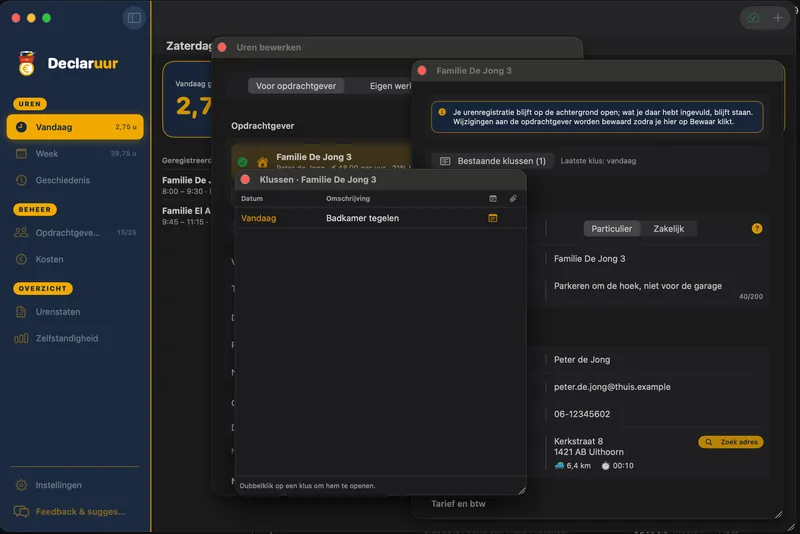This screenshot has width=800, height=534.
Task: Open Urenstaten in the sidebar
Action: [x=75, y=312]
